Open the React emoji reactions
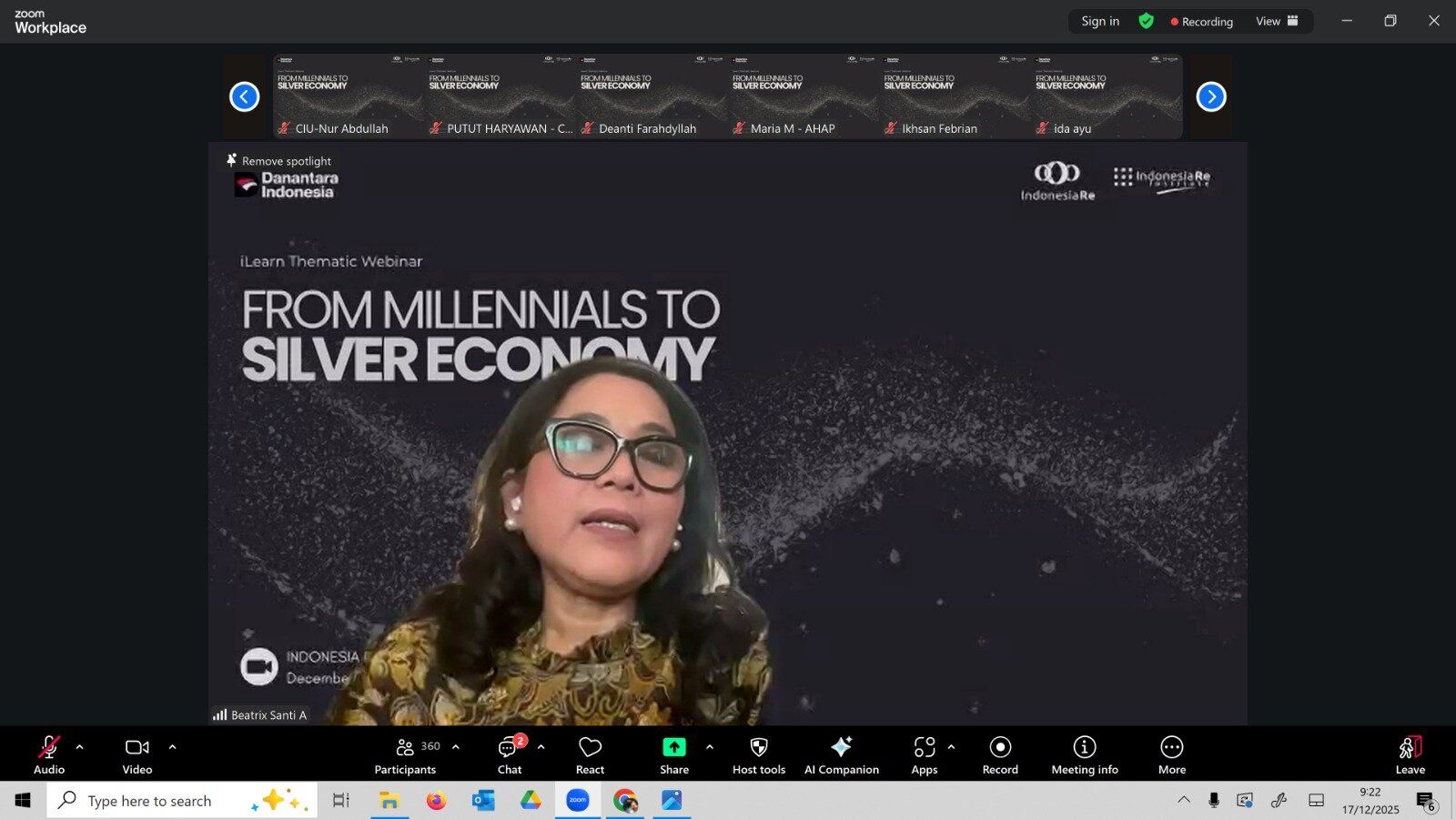This screenshot has height=819, width=1456. (590, 754)
